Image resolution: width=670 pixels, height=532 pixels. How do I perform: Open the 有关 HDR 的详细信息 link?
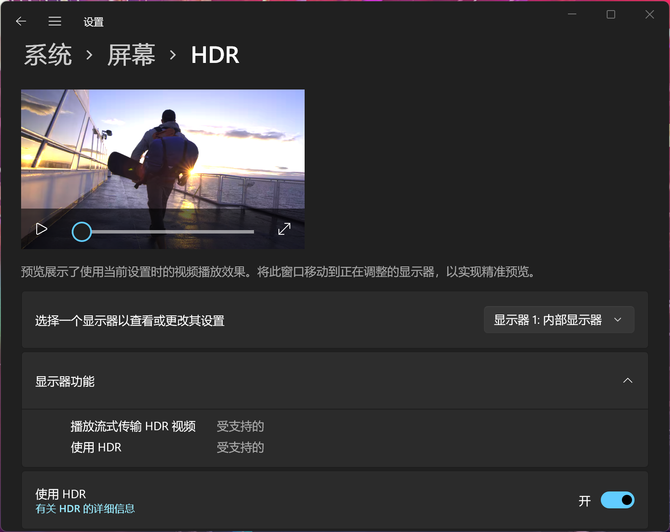(x=85, y=509)
